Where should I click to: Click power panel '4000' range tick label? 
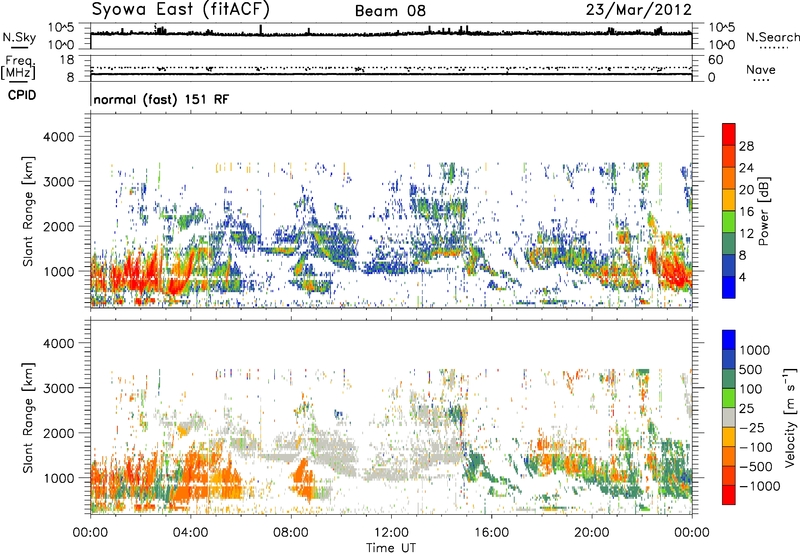(58, 137)
